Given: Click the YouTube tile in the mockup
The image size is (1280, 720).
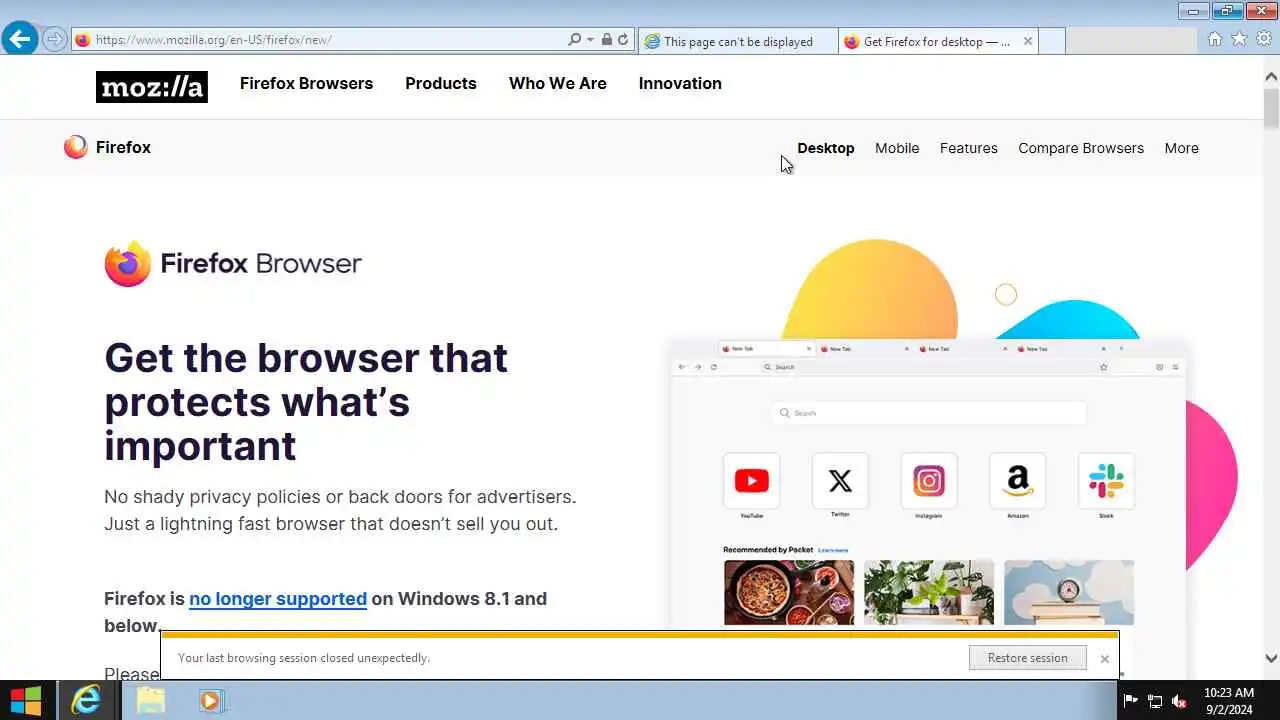Looking at the screenshot, I should coord(751,481).
